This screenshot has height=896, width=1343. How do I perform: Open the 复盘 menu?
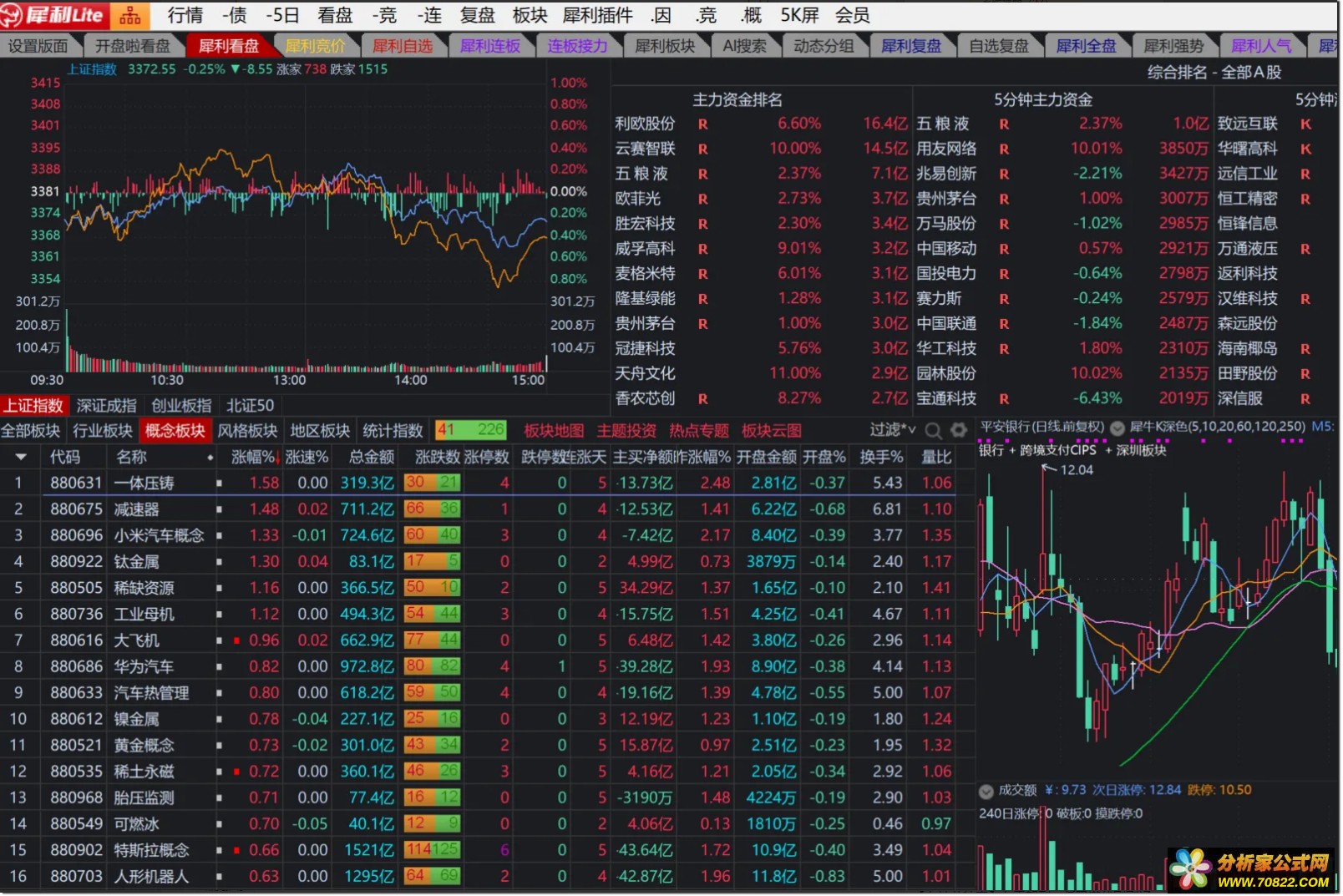click(x=477, y=16)
